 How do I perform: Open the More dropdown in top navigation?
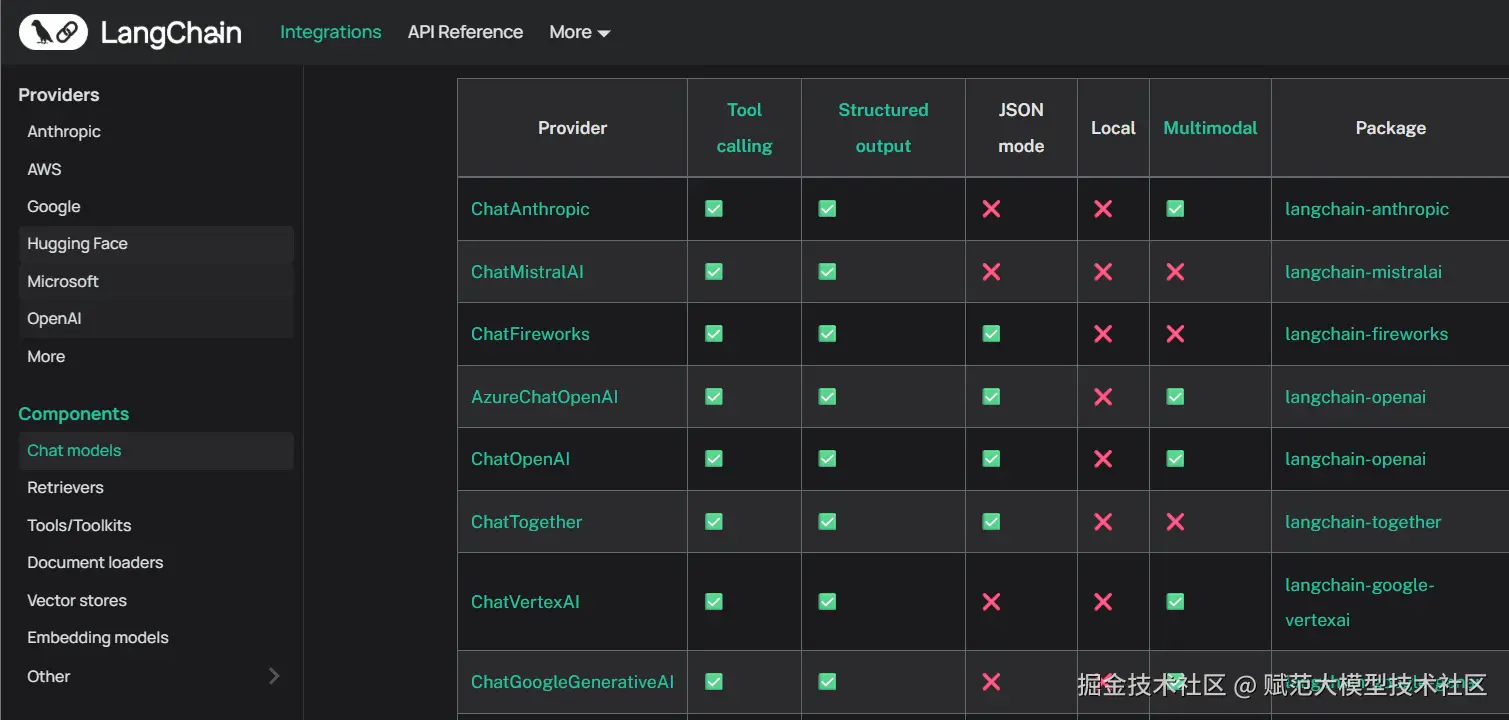pos(579,32)
